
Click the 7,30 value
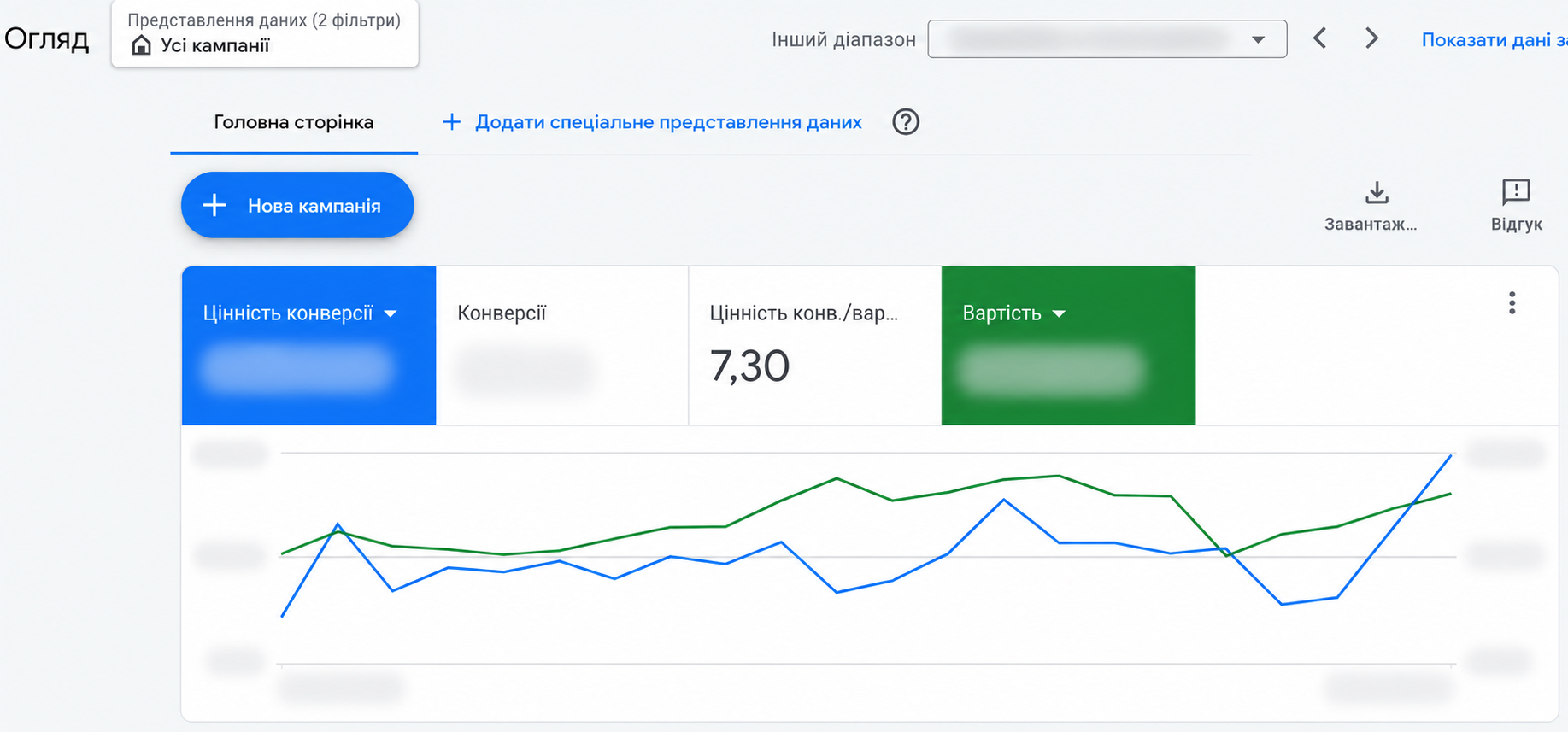[x=749, y=366]
